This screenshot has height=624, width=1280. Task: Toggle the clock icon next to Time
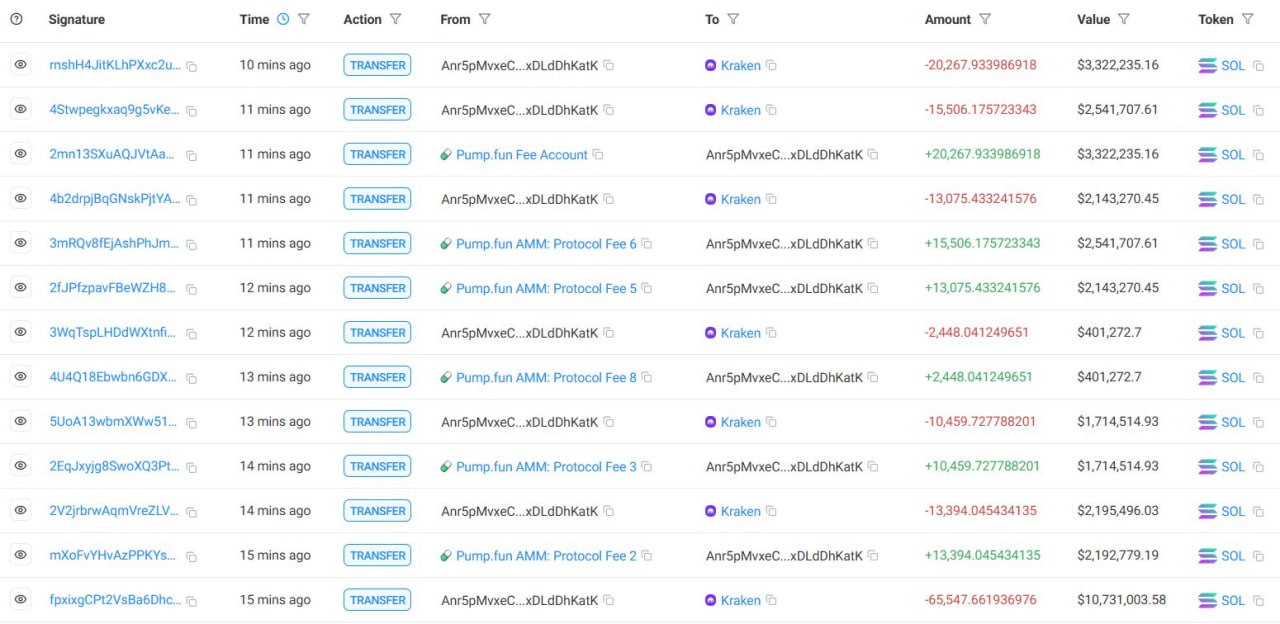coord(283,19)
